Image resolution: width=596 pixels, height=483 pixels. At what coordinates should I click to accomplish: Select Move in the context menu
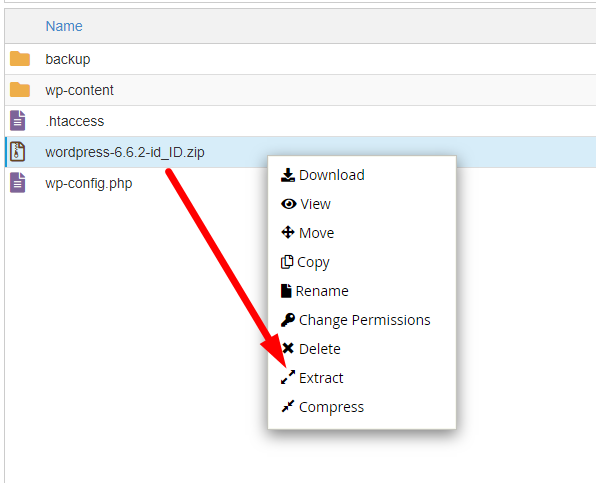coord(316,233)
